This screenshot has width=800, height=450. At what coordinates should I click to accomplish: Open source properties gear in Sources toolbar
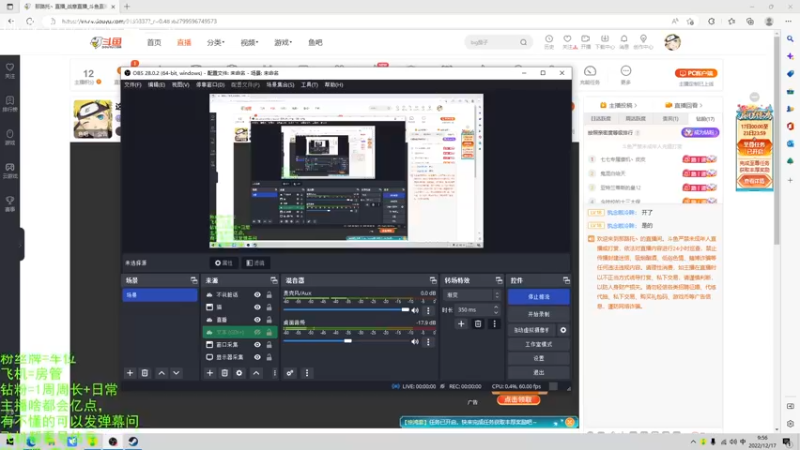coord(239,373)
